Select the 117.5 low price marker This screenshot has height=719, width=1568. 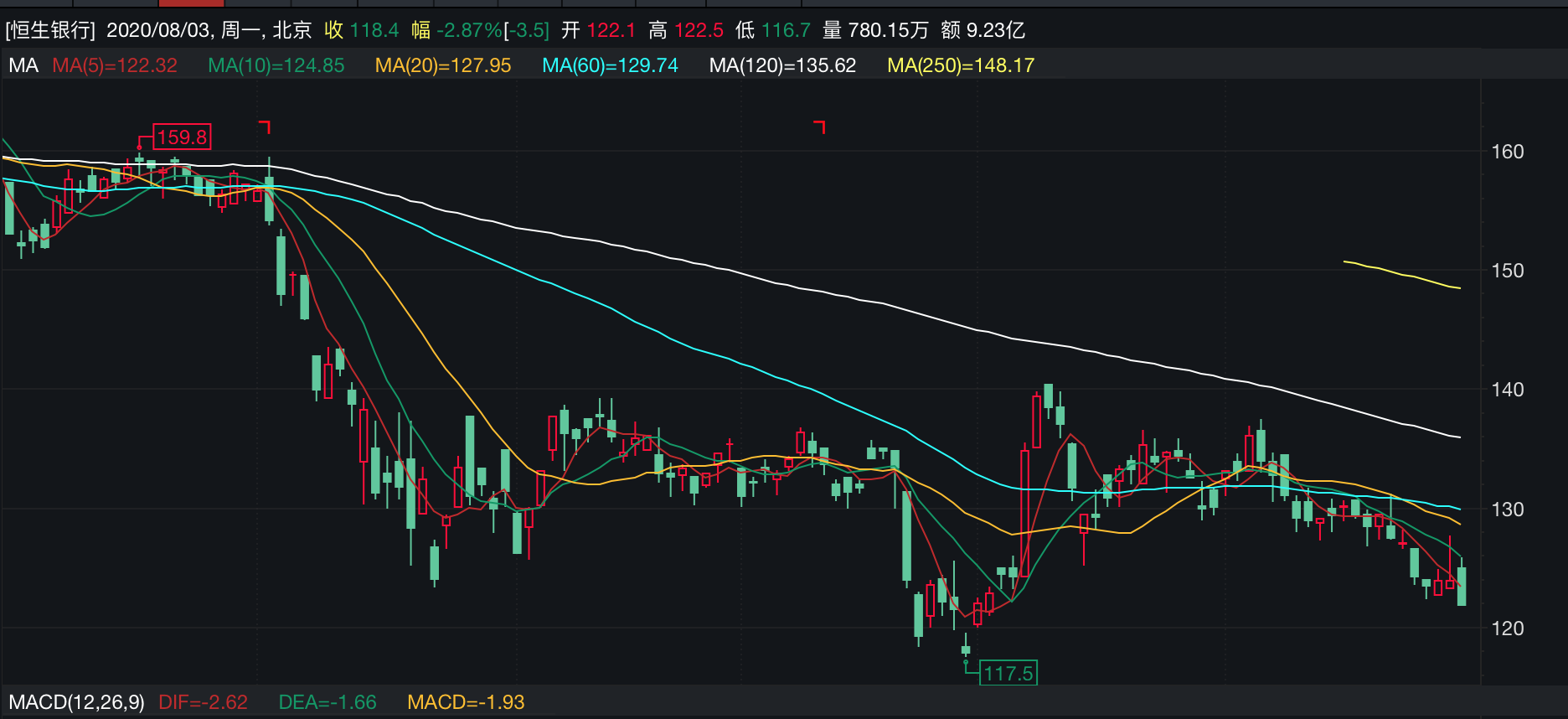(1008, 673)
